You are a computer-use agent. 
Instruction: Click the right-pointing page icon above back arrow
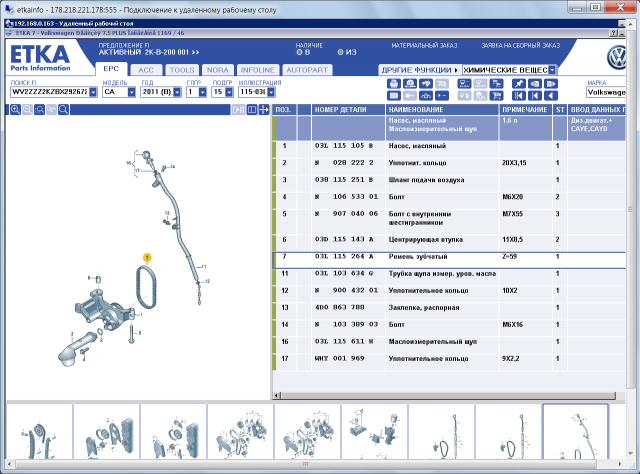point(551,84)
